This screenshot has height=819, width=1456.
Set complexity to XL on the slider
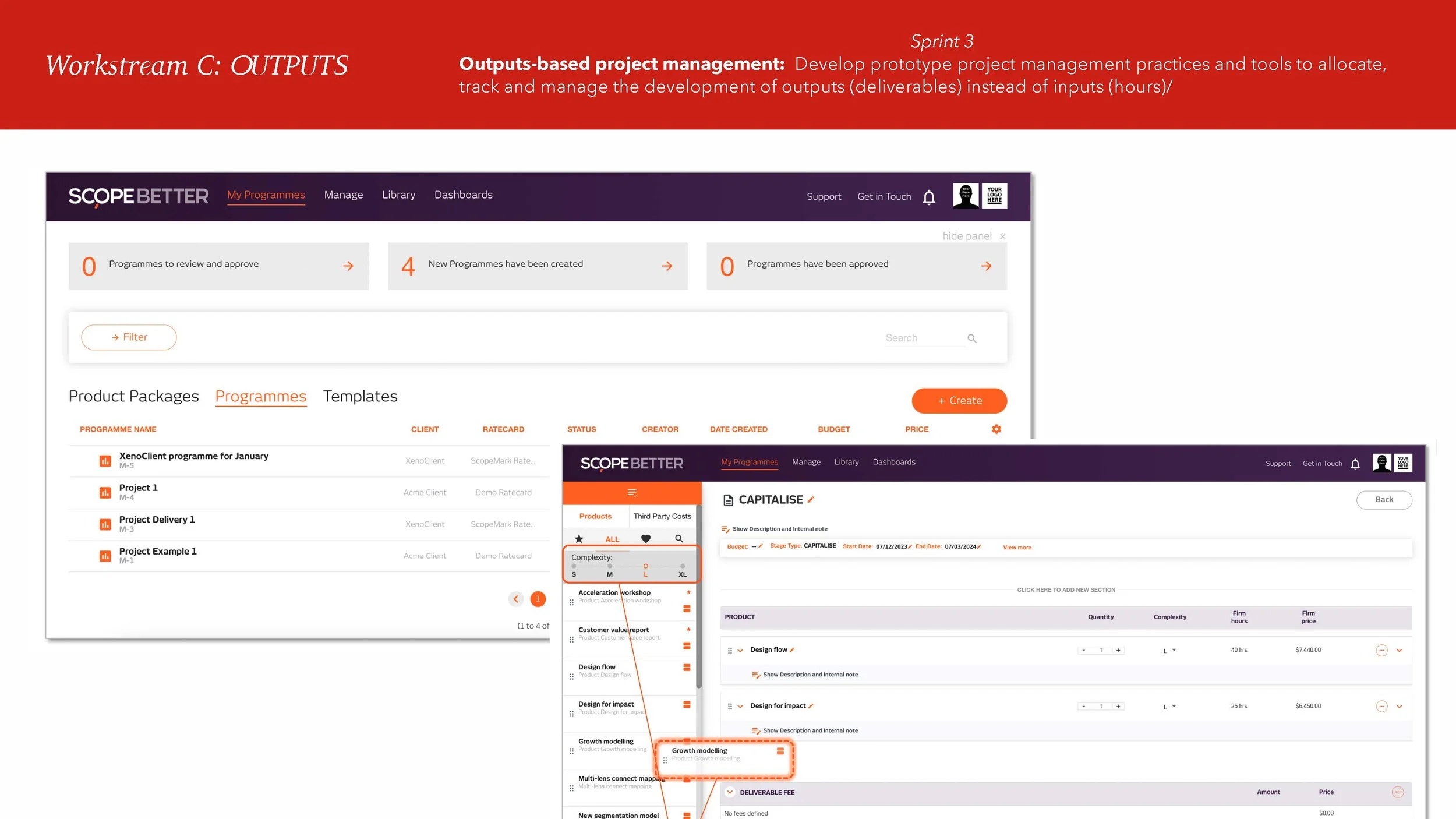pyautogui.click(x=682, y=566)
